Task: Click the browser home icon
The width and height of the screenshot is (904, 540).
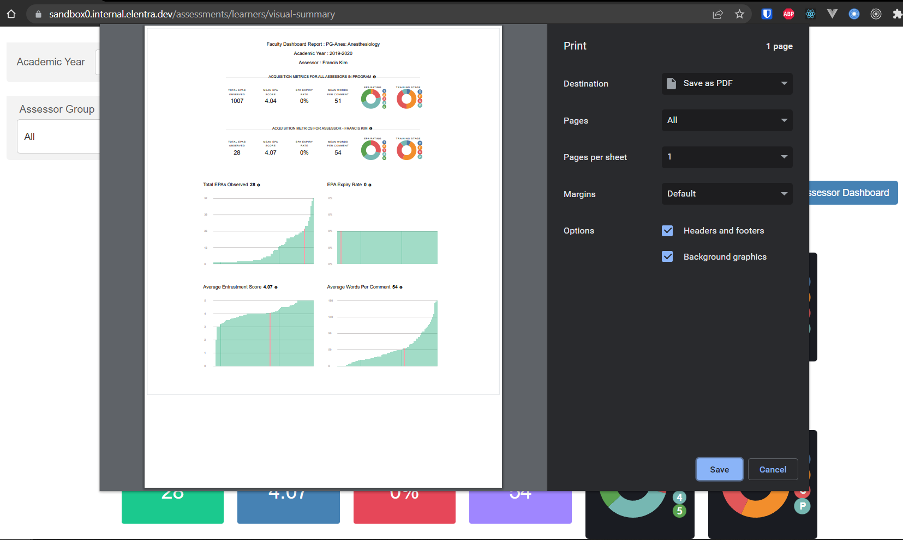Action: [x=11, y=14]
